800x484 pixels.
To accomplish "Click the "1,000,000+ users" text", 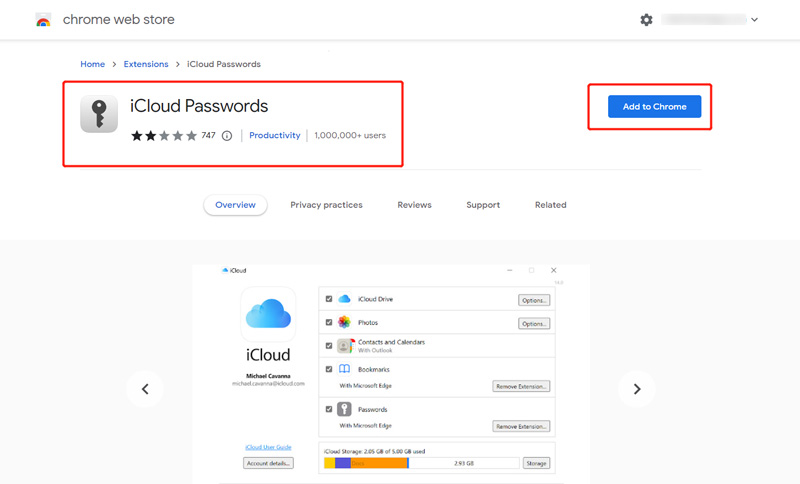I will click(x=350, y=135).
